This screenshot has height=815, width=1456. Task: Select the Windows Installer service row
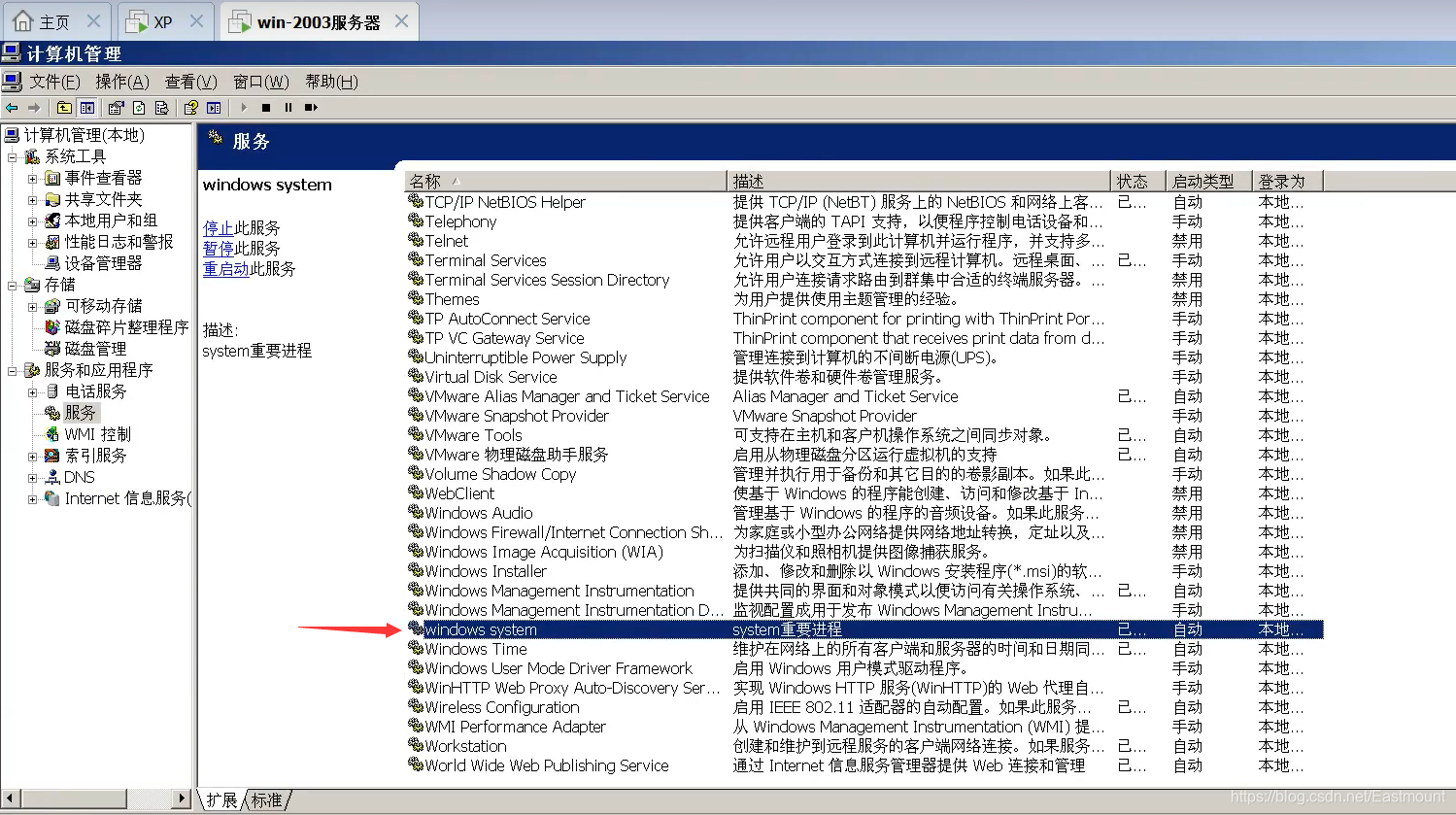click(x=864, y=571)
